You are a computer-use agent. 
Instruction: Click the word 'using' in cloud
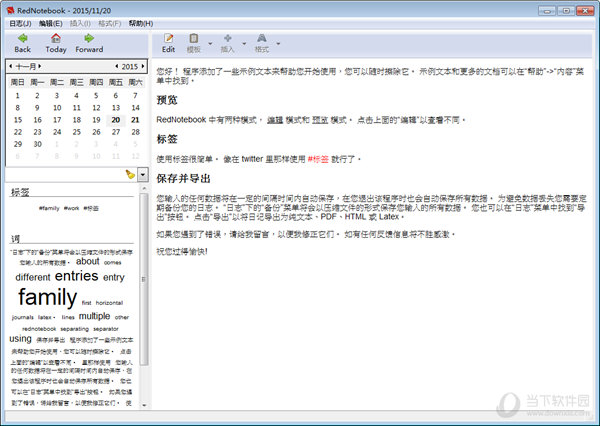pos(20,339)
